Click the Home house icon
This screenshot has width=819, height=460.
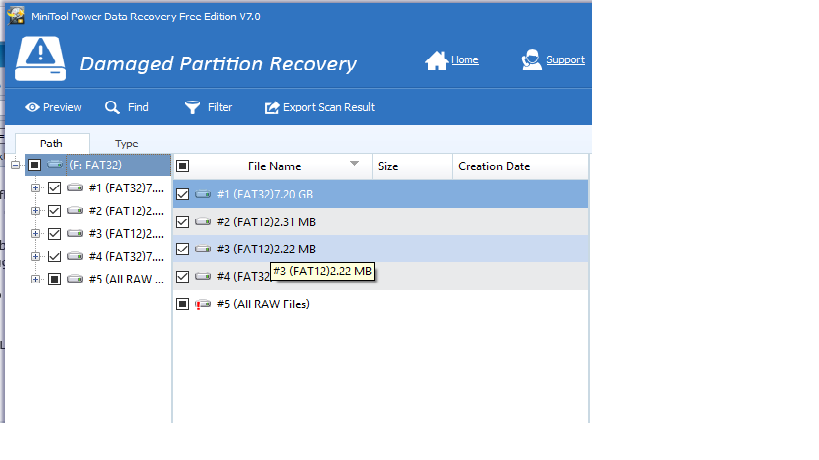click(437, 61)
